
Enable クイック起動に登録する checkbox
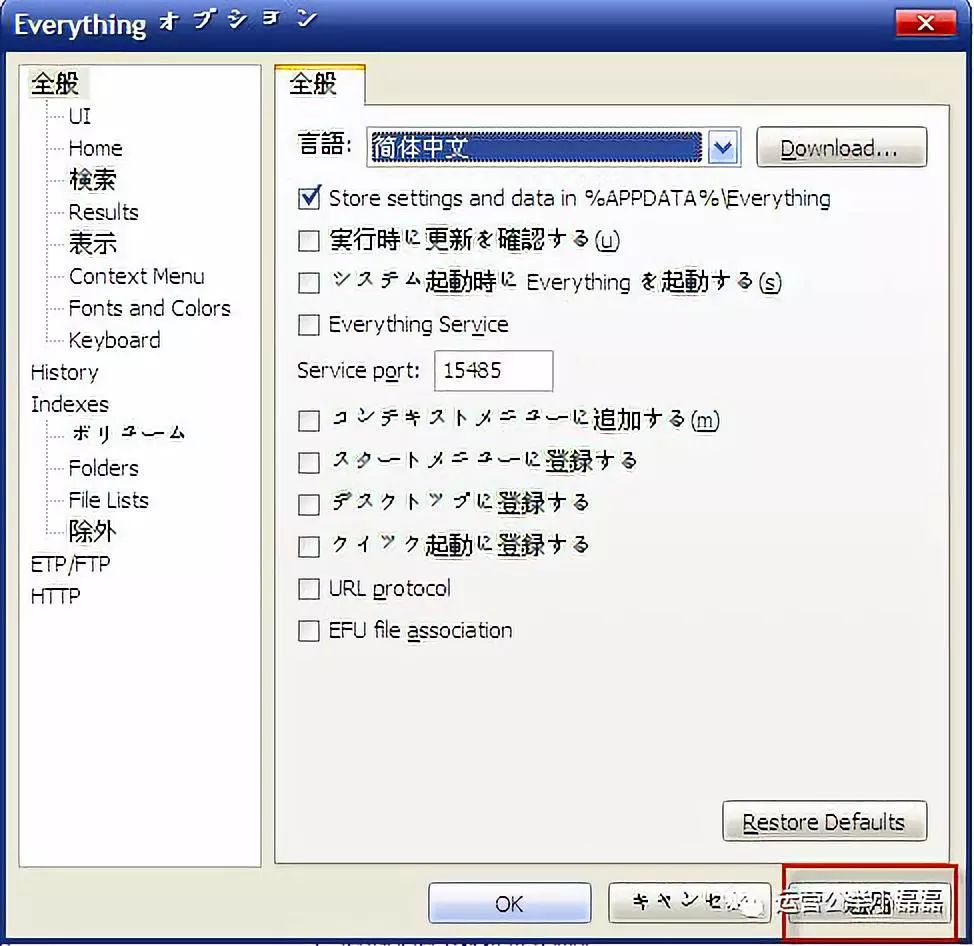pos(309,547)
